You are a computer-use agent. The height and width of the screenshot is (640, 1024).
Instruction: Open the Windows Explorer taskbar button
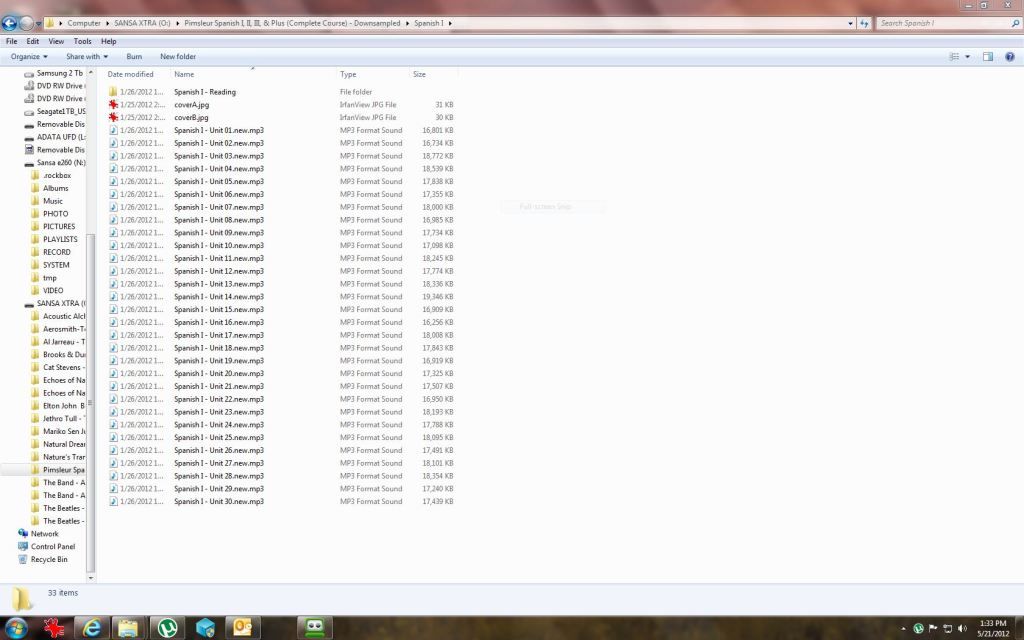(129, 628)
